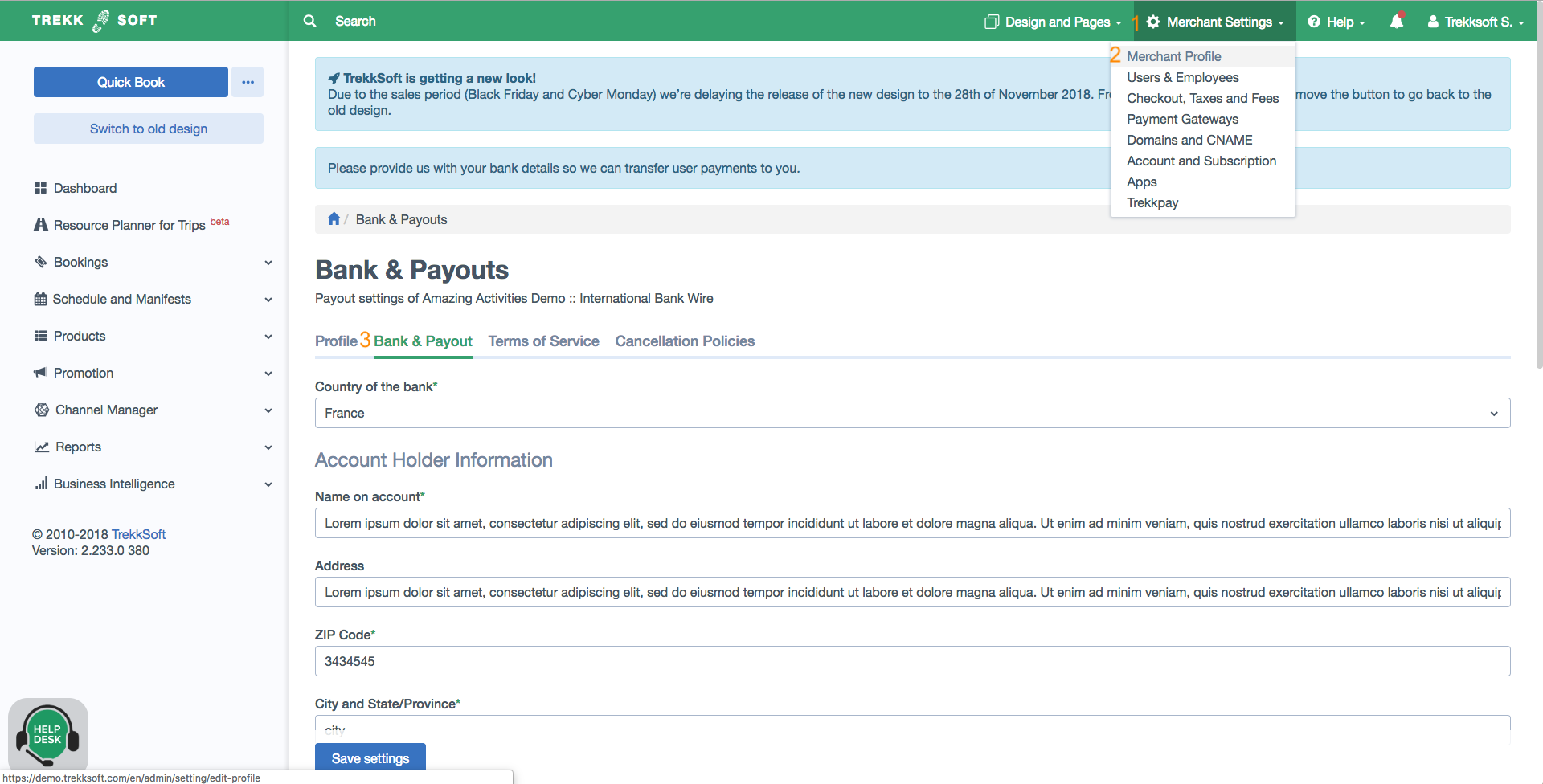Click the City and State/Province field
Image resolution: width=1543 pixels, height=784 pixels.
[912, 729]
